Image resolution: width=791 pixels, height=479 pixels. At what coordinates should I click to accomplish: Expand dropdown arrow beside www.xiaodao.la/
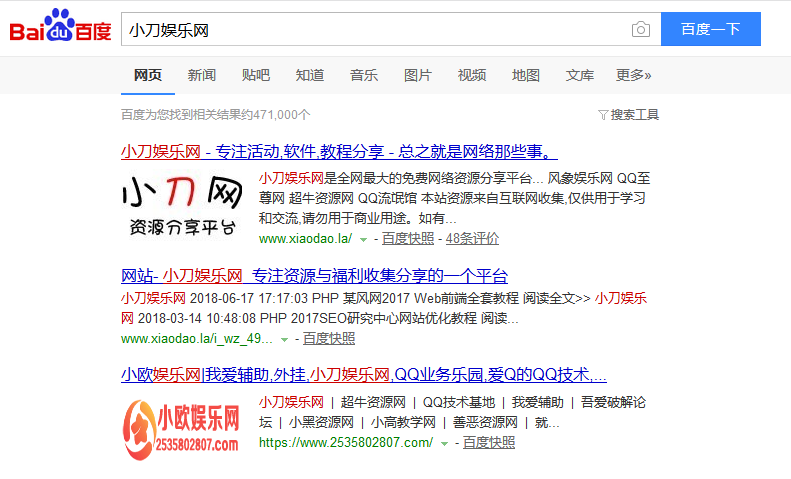(x=363, y=240)
